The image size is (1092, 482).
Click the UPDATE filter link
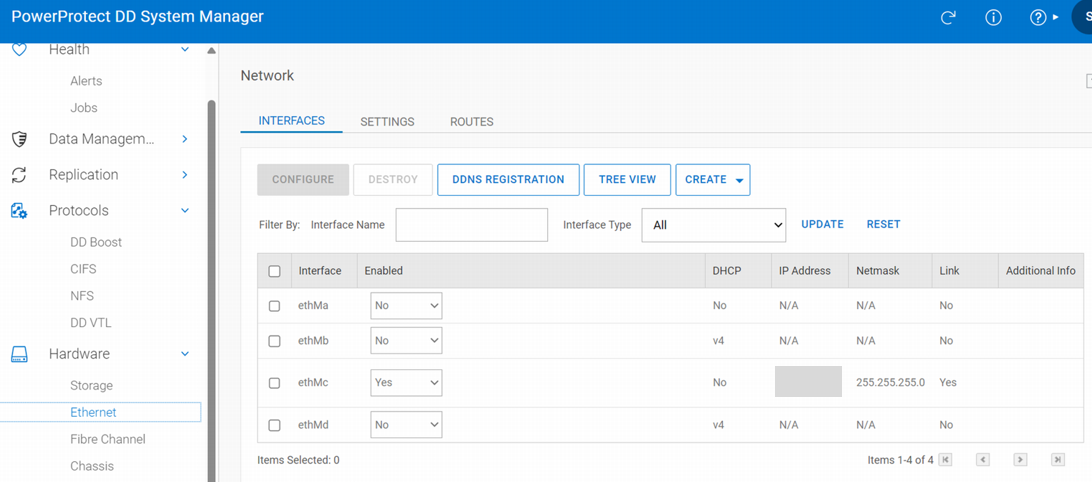(822, 224)
